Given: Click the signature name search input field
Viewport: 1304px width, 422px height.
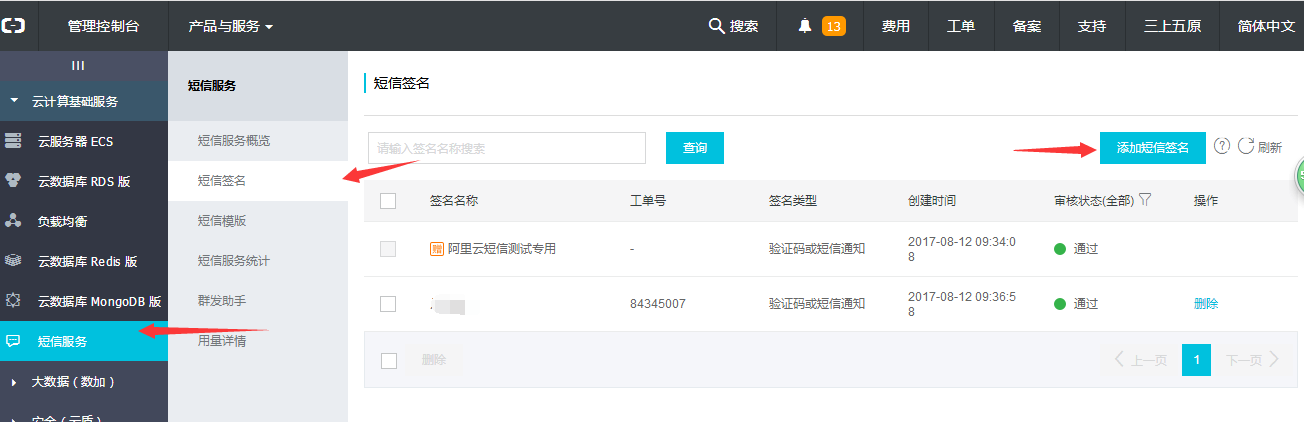Looking at the screenshot, I should (506, 148).
